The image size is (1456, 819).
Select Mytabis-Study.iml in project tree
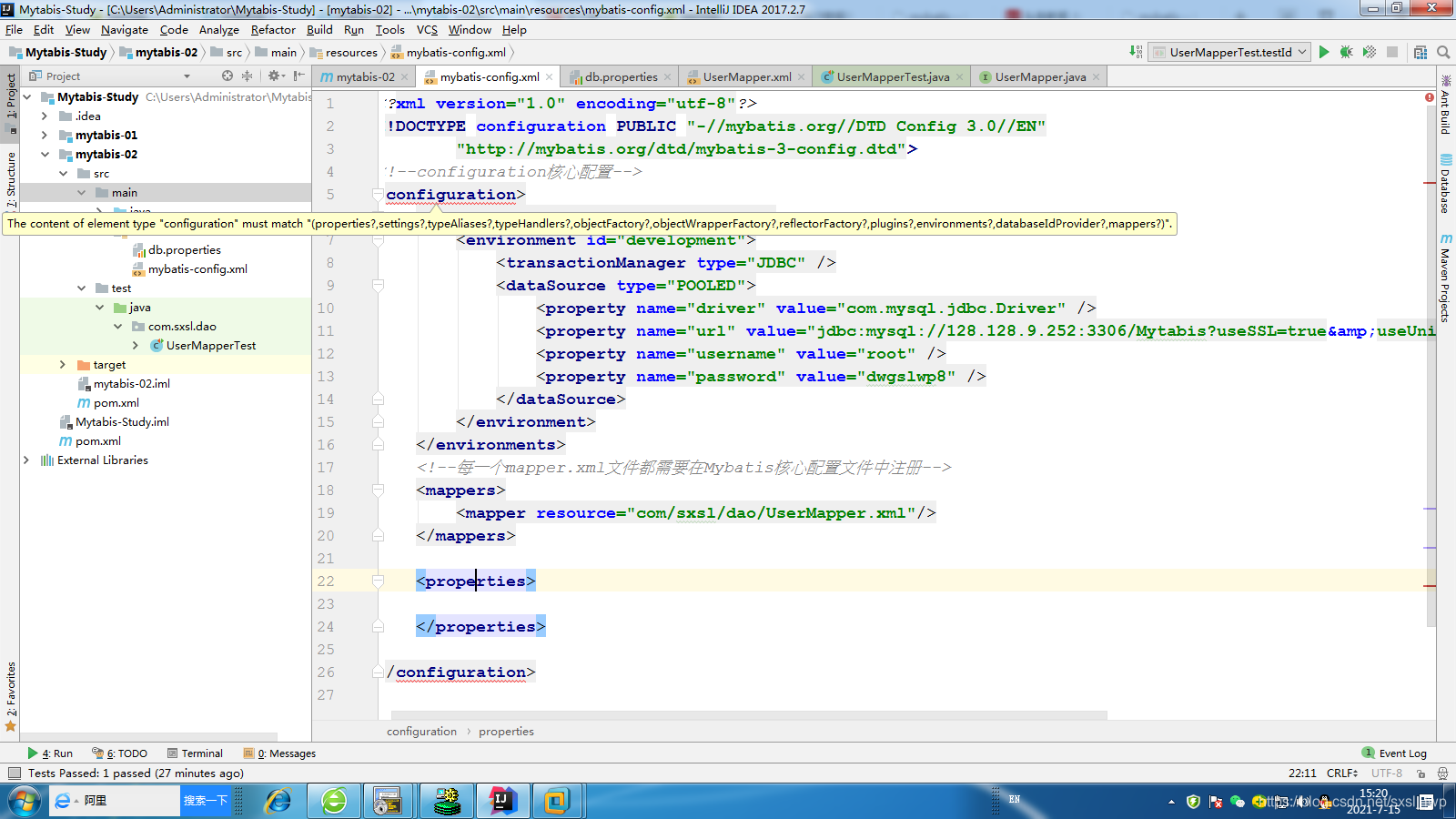(x=122, y=421)
